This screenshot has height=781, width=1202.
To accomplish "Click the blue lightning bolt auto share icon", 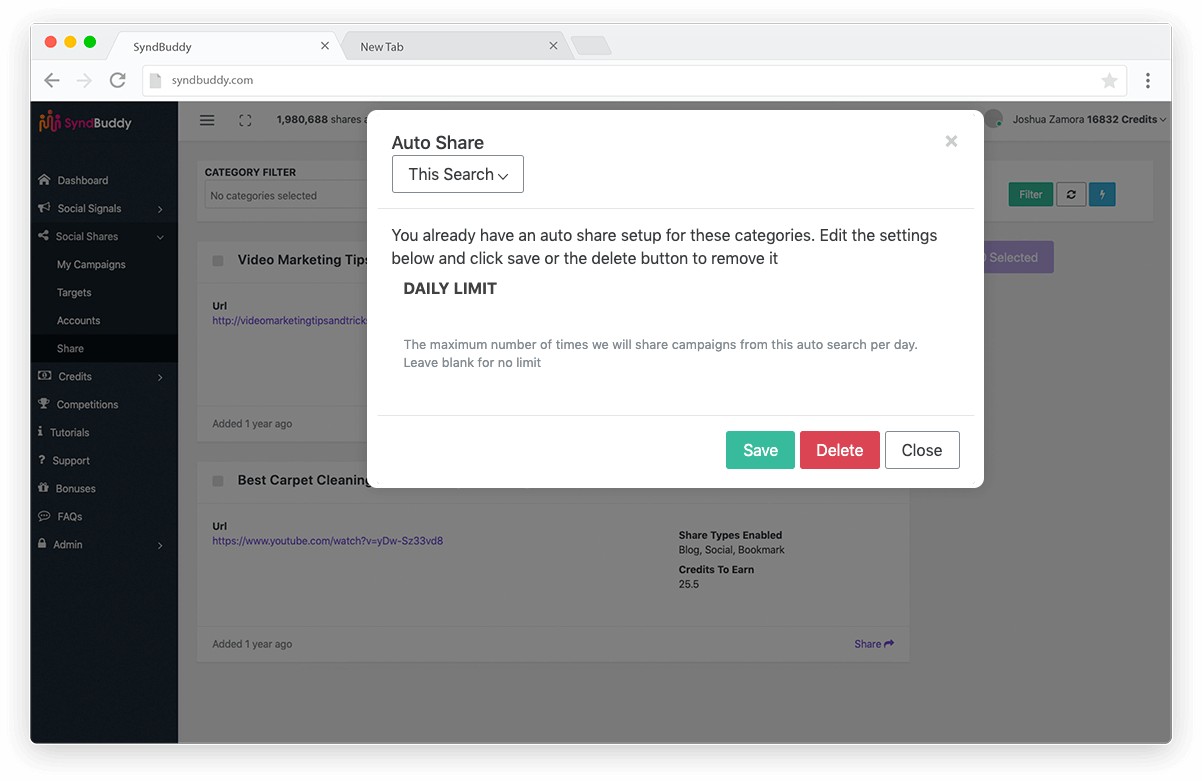I will point(1102,195).
